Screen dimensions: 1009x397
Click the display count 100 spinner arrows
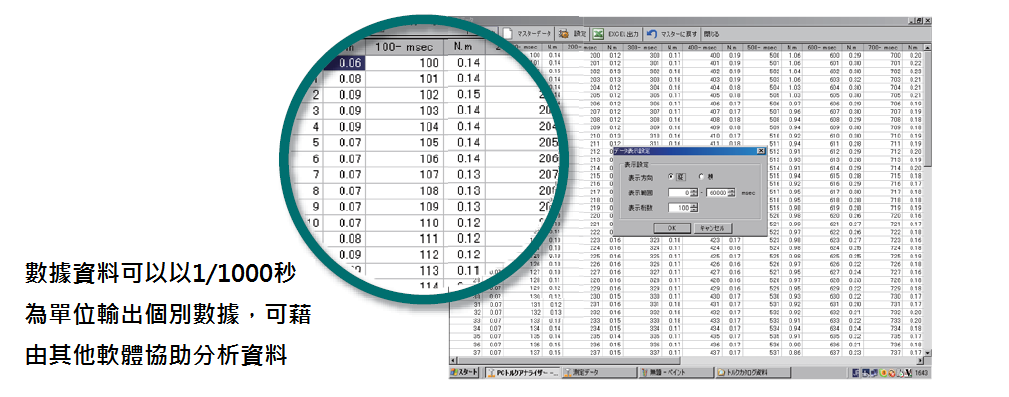click(694, 207)
